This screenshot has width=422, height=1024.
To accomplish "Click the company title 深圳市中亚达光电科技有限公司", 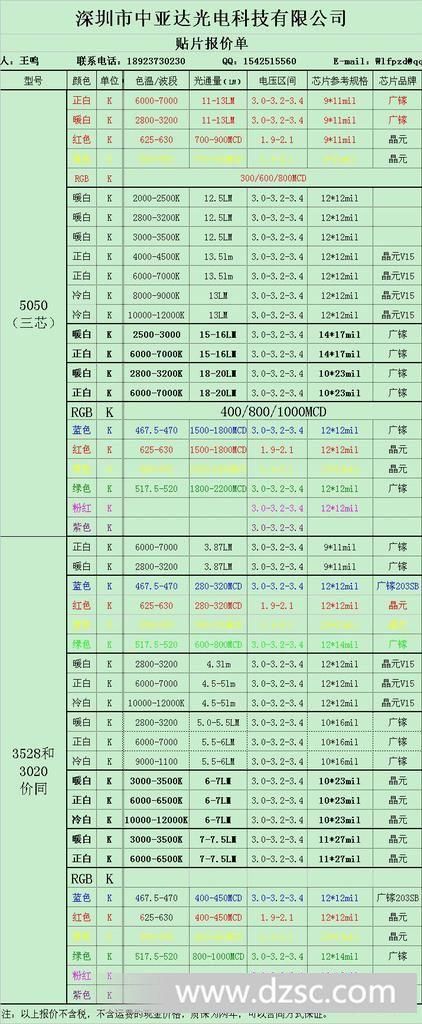I will (x=211, y=18).
